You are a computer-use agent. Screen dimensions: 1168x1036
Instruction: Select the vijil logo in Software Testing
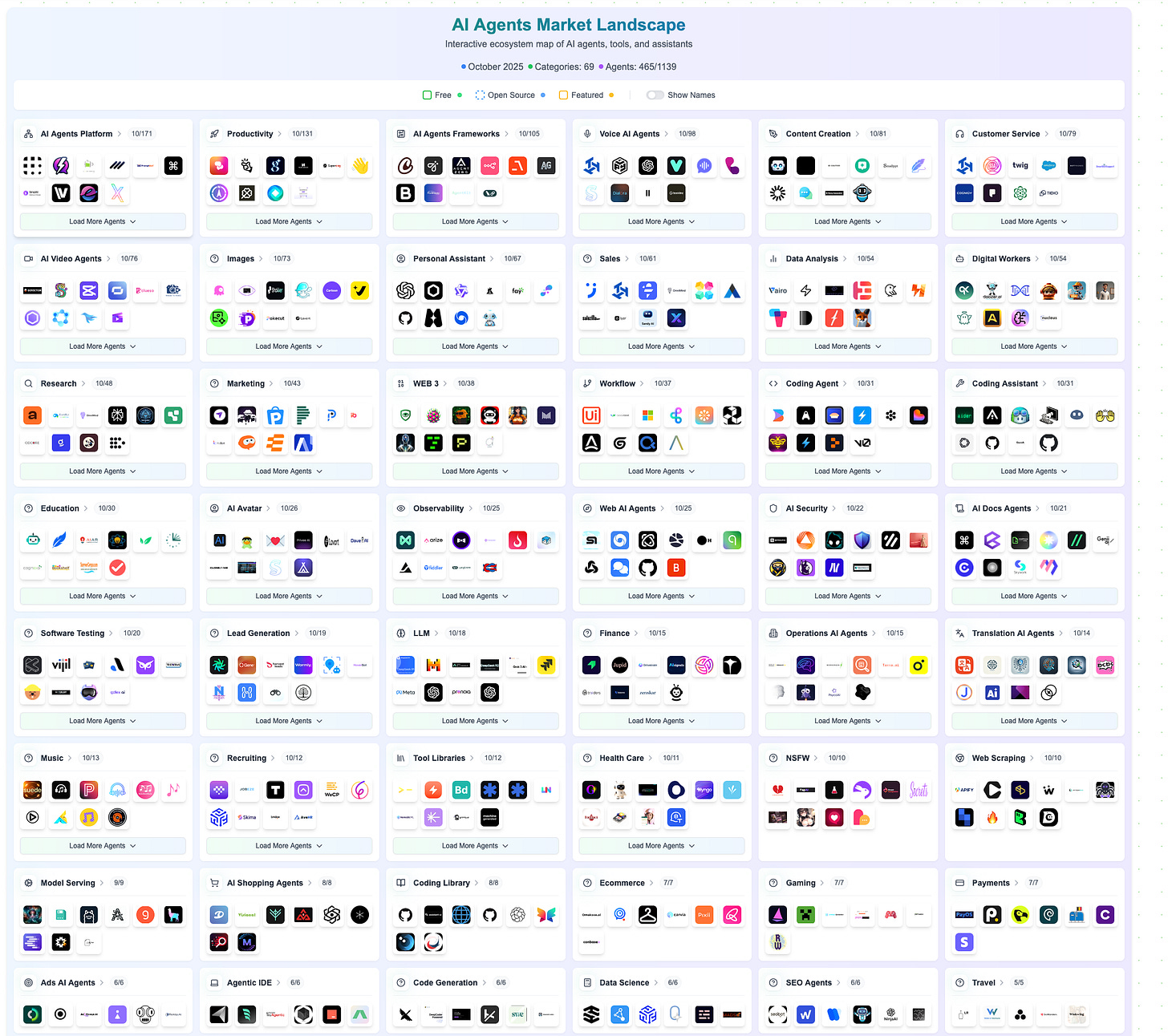pyautogui.click(x=61, y=665)
